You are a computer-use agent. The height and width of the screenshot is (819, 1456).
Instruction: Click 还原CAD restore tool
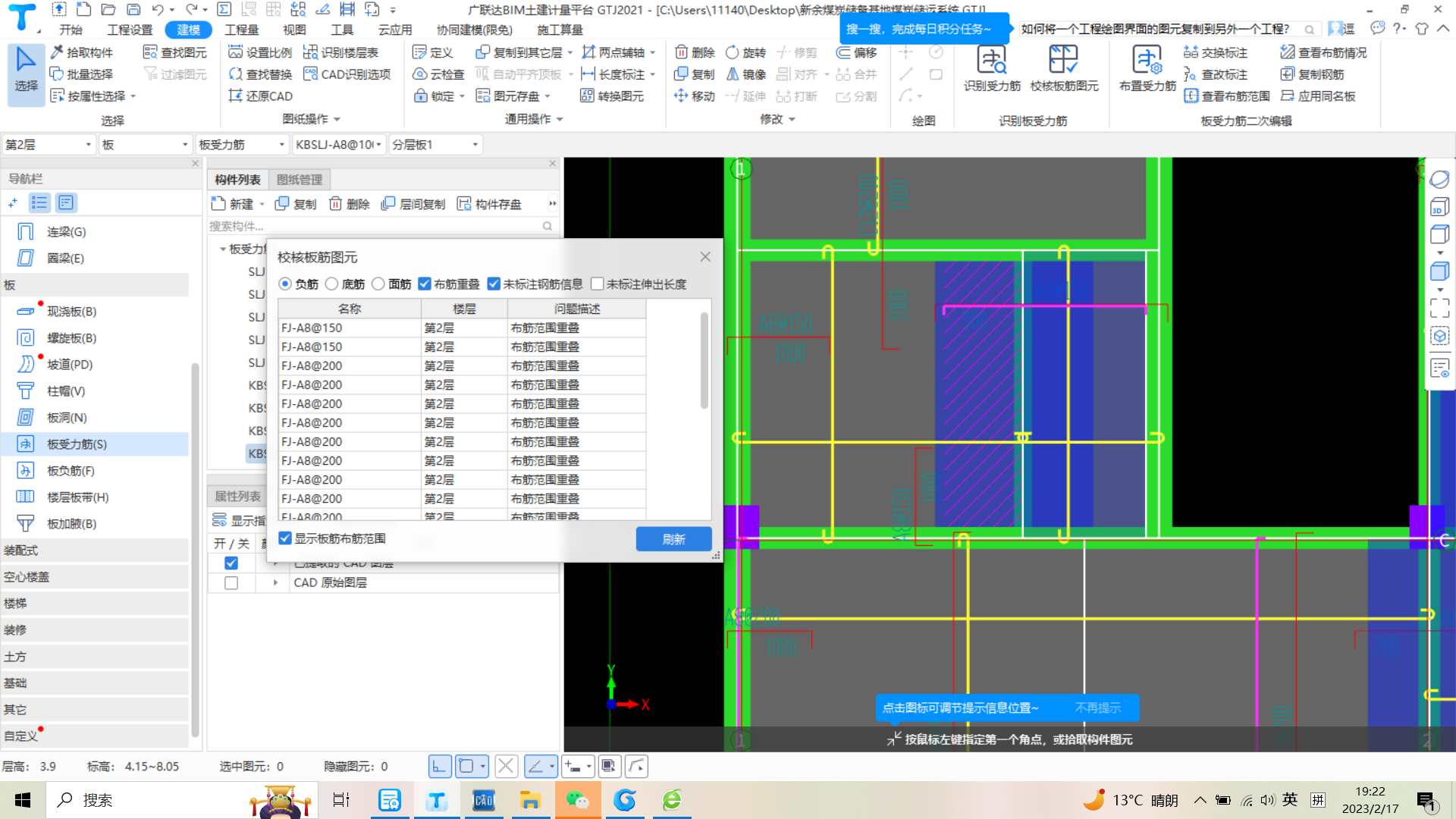coord(260,96)
